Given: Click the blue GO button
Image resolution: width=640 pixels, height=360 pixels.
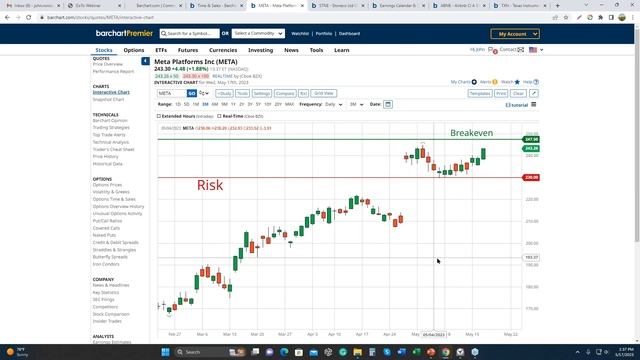Looking at the screenshot, I should [x=191, y=93].
